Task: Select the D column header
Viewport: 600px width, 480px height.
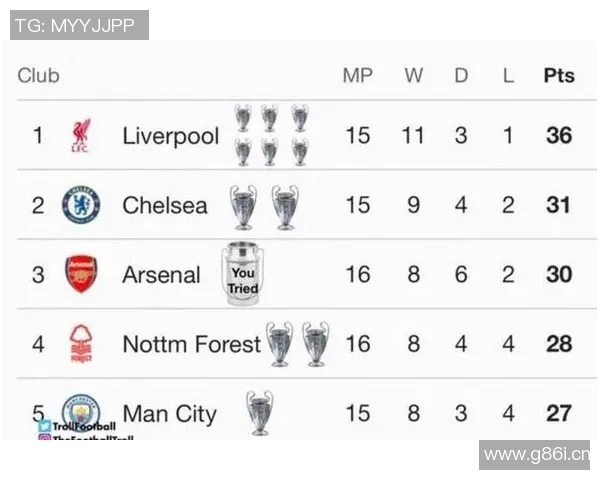Action: pyautogui.click(x=461, y=75)
